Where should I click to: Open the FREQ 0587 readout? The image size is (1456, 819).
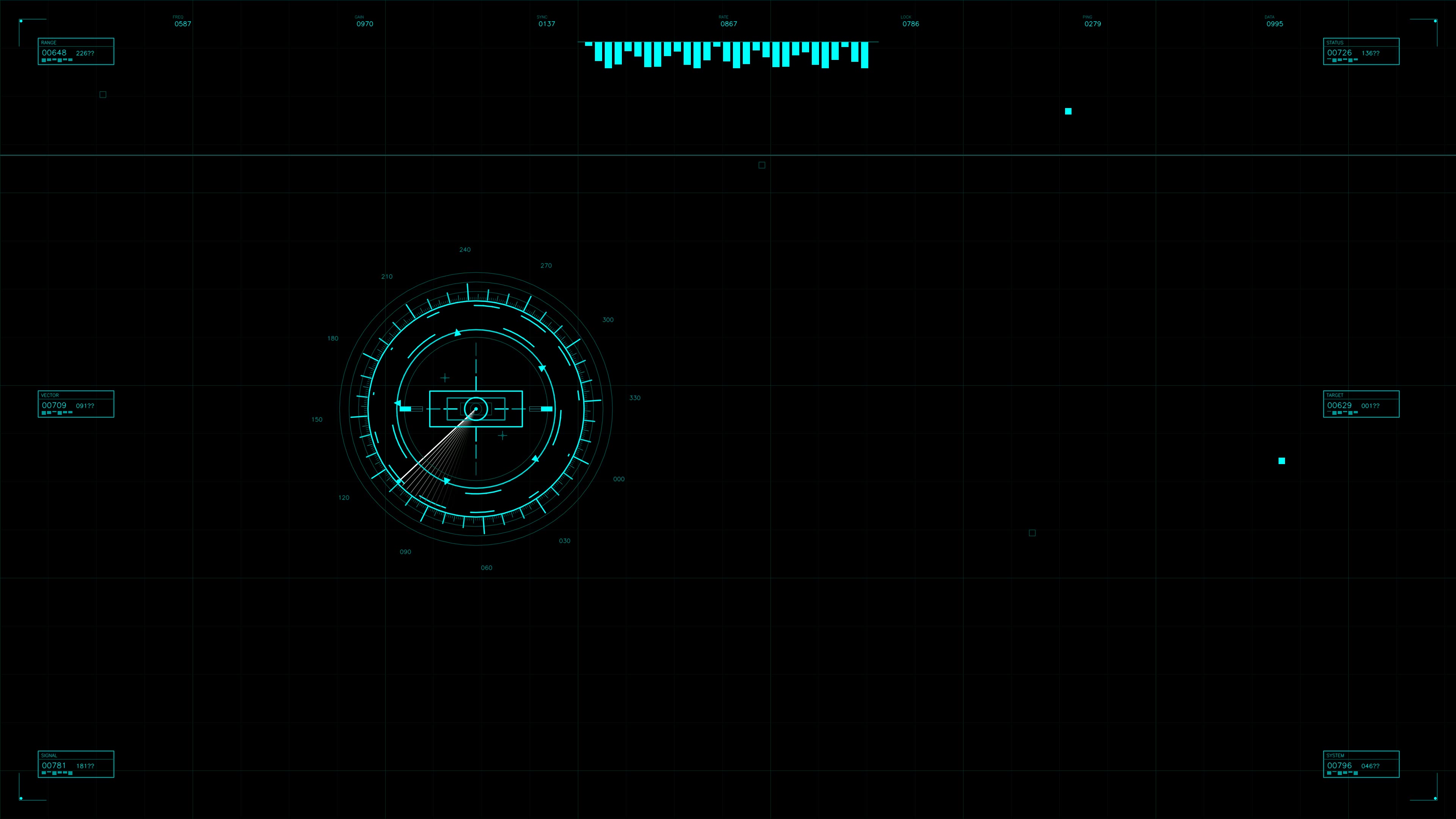182,24
